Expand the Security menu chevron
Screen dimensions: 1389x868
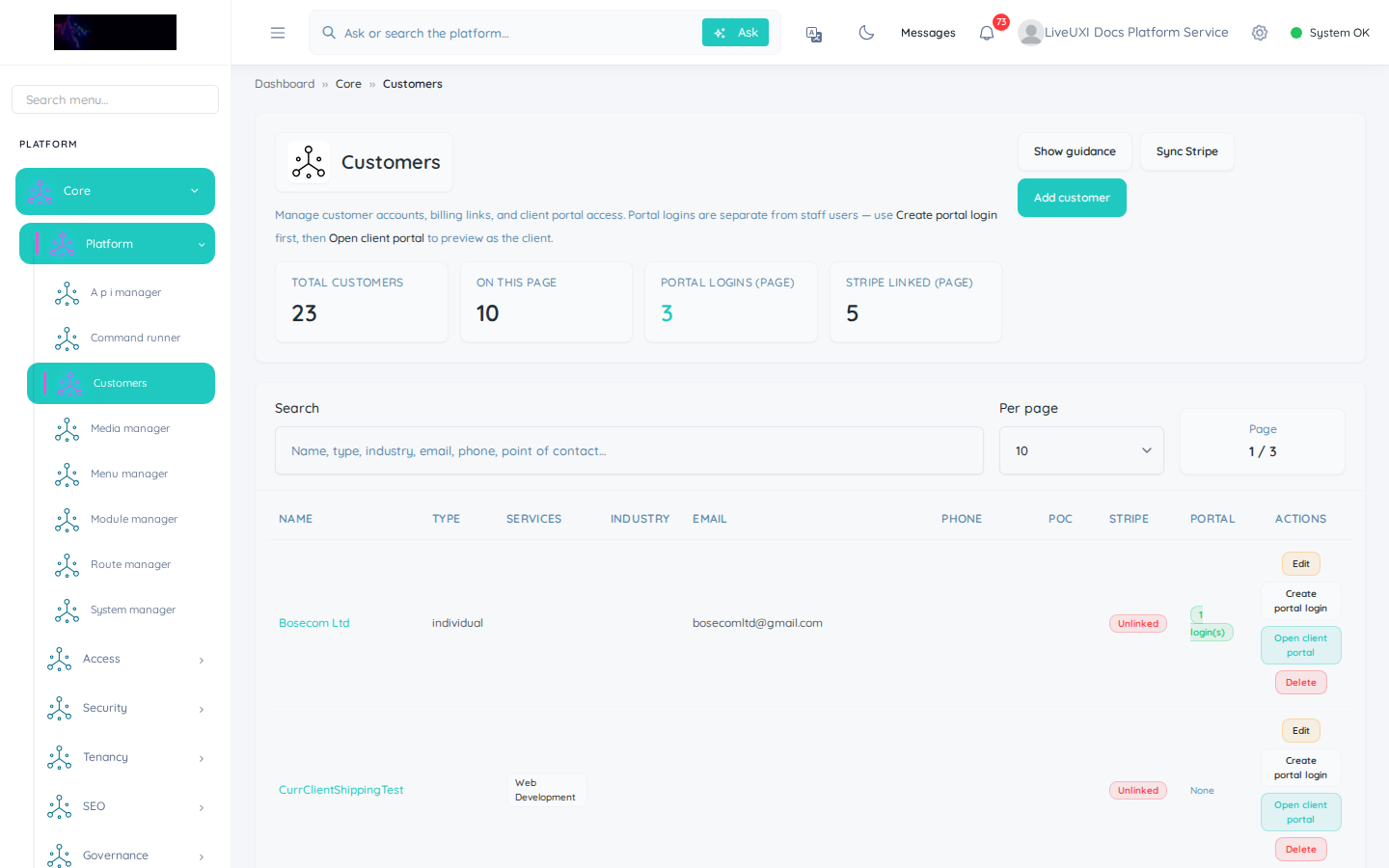[x=202, y=710]
